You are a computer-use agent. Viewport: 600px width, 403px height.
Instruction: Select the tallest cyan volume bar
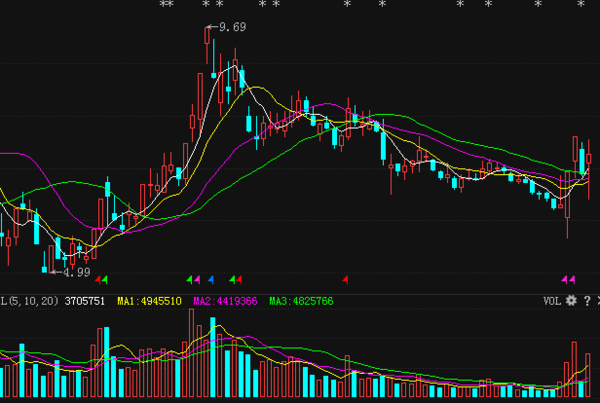click(213, 357)
